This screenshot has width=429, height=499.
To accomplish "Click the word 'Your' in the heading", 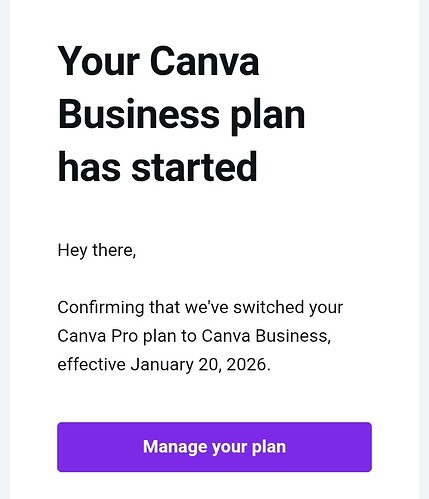I will click(99, 62).
